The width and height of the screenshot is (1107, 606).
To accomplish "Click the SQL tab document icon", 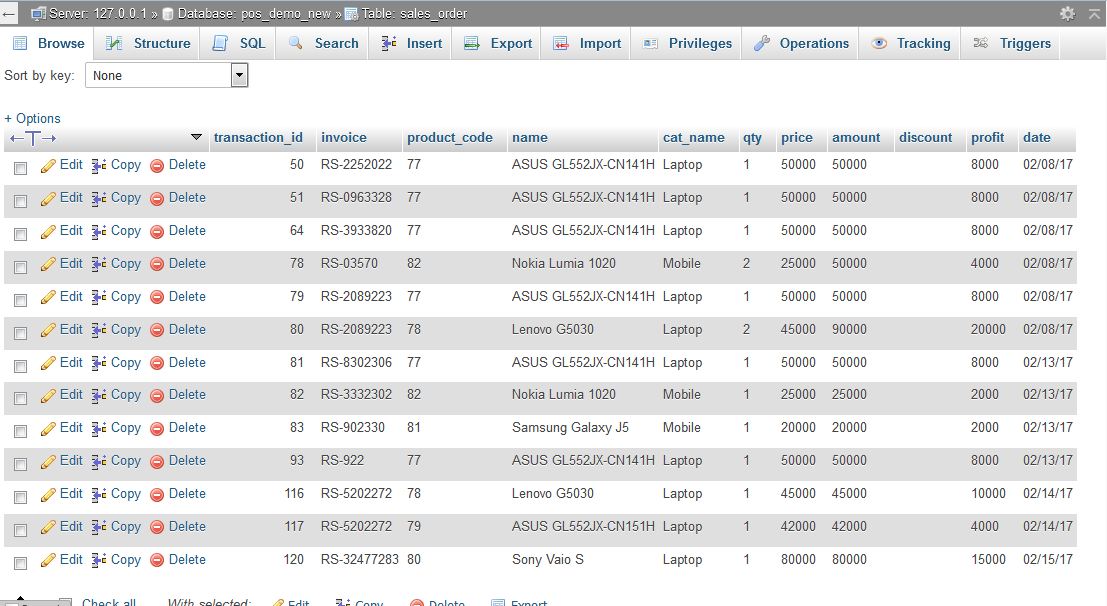I will [220, 44].
